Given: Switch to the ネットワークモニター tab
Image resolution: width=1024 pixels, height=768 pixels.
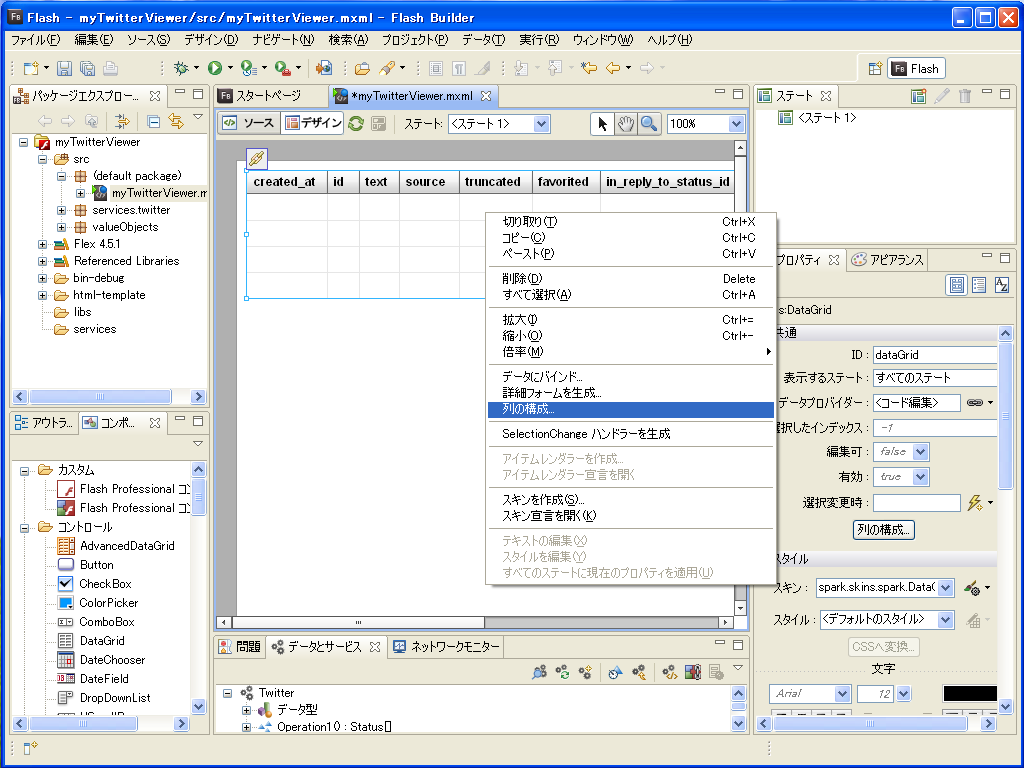Looking at the screenshot, I should click(x=447, y=647).
